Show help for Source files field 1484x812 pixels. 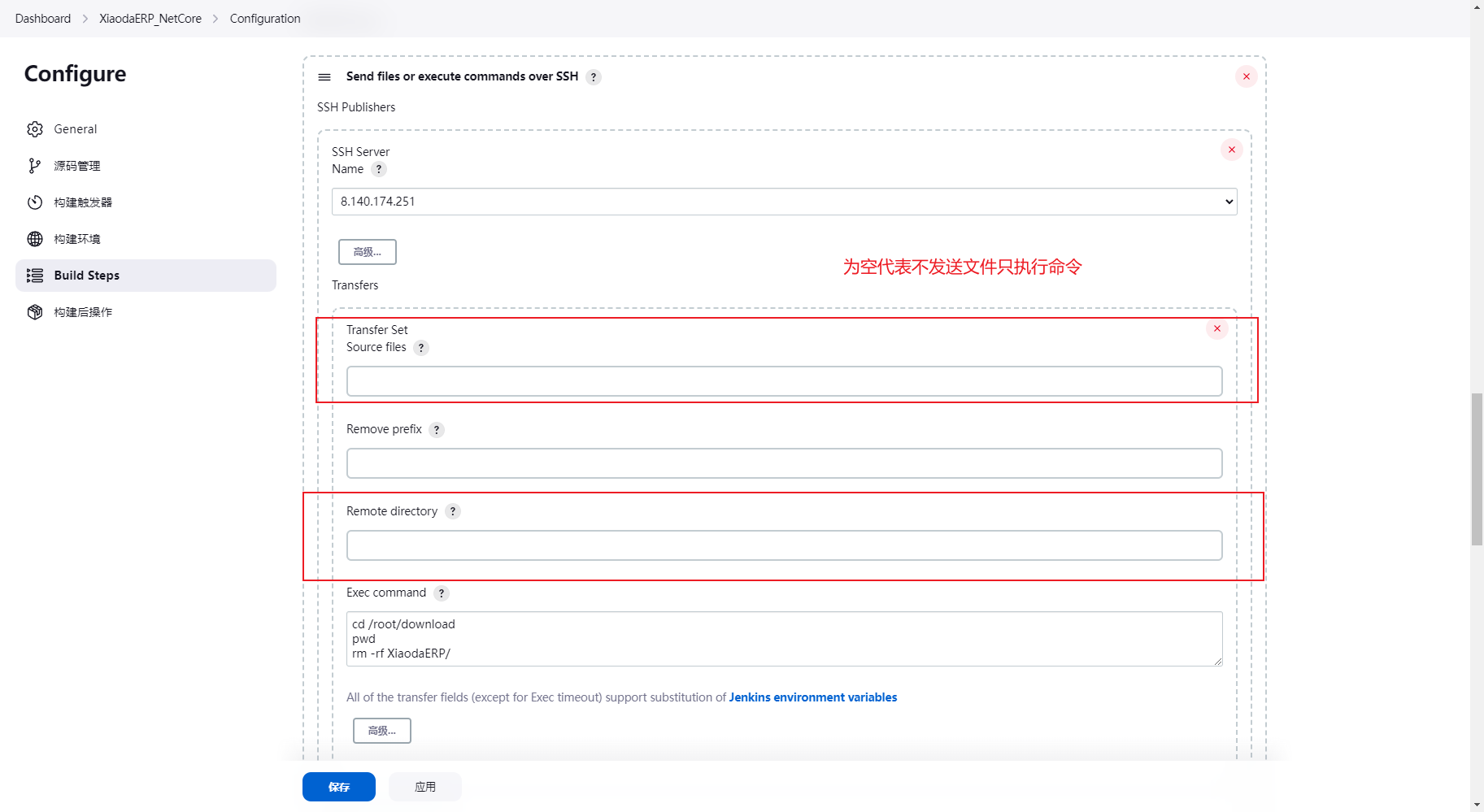pyautogui.click(x=421, y=348)
